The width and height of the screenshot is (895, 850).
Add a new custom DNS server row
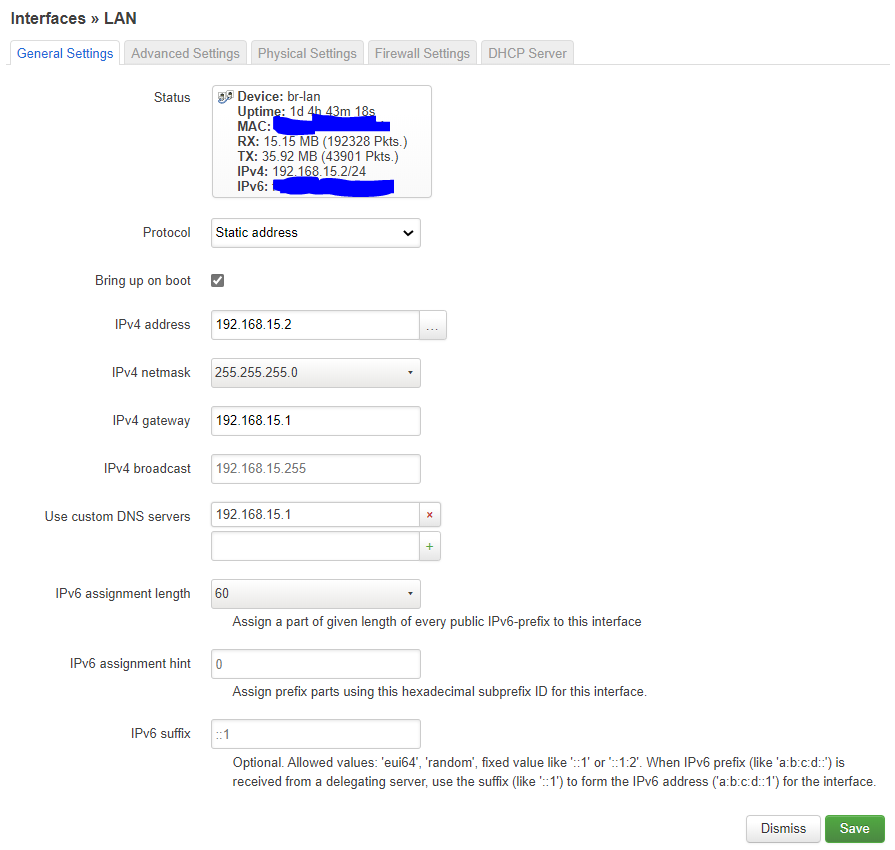[430, 546]
